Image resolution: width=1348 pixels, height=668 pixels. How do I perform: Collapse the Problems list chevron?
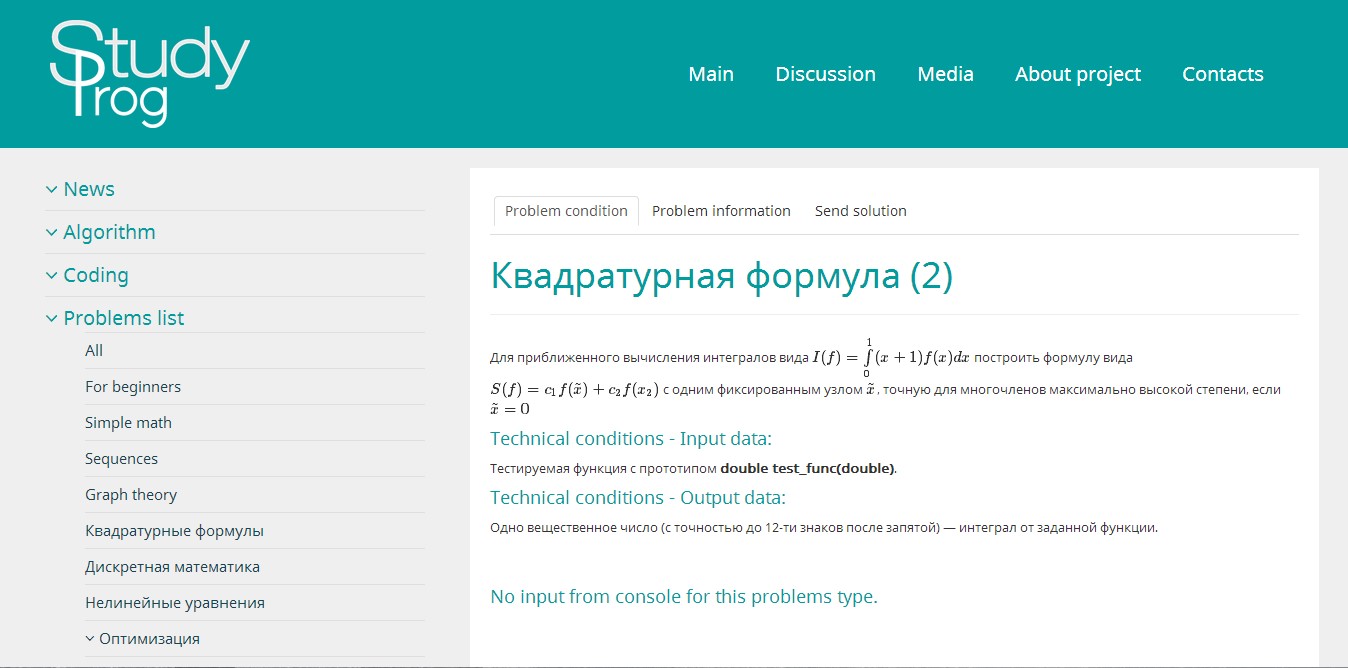click(x=51, y=318)
